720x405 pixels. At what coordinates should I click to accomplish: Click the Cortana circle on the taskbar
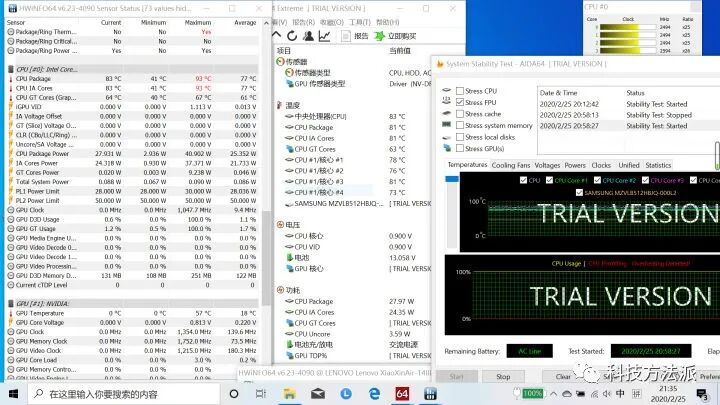coord(234,394)
